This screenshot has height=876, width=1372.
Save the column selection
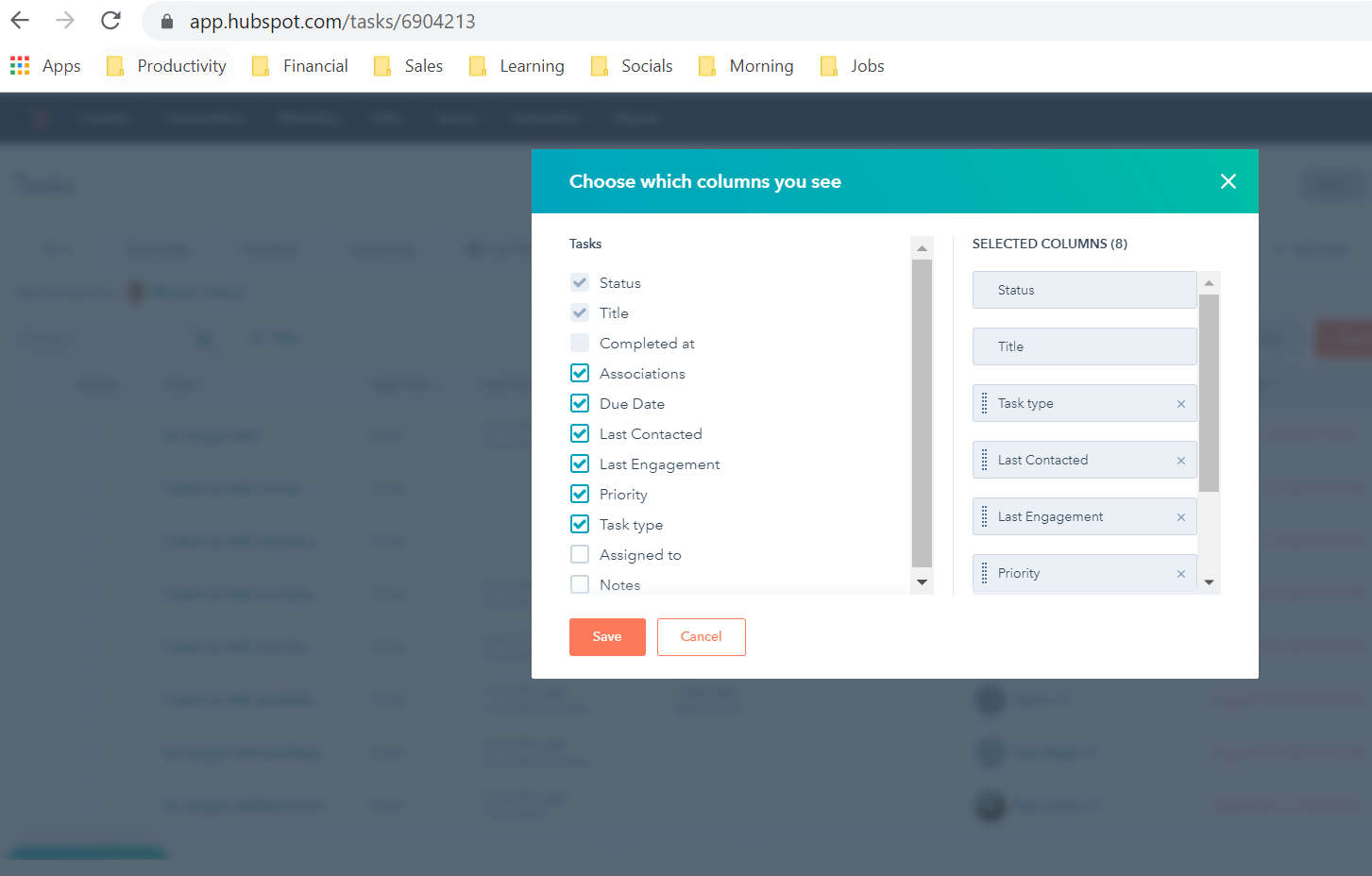607,637
